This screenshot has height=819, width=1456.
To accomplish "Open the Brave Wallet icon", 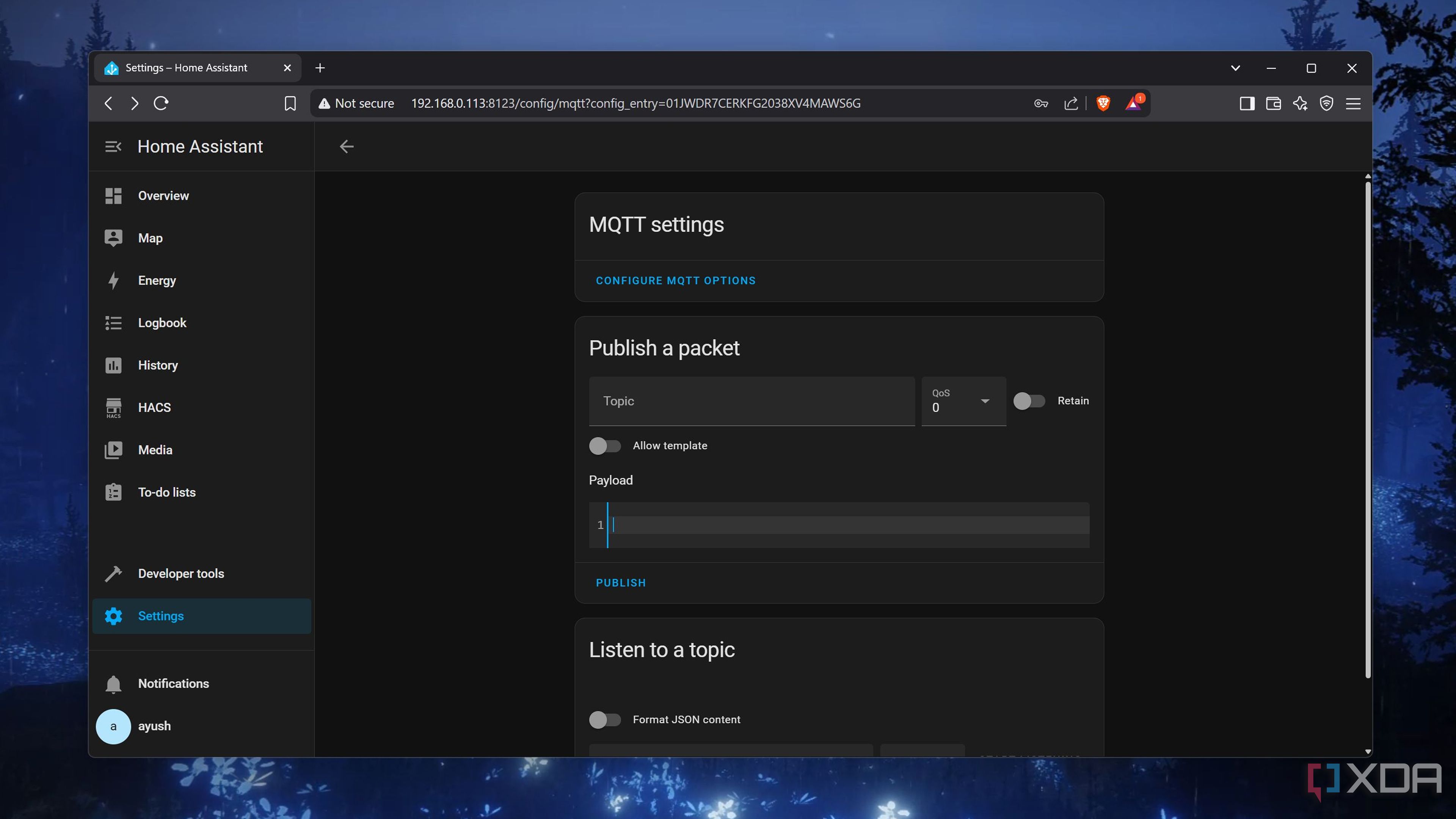I will (1274, 104).
